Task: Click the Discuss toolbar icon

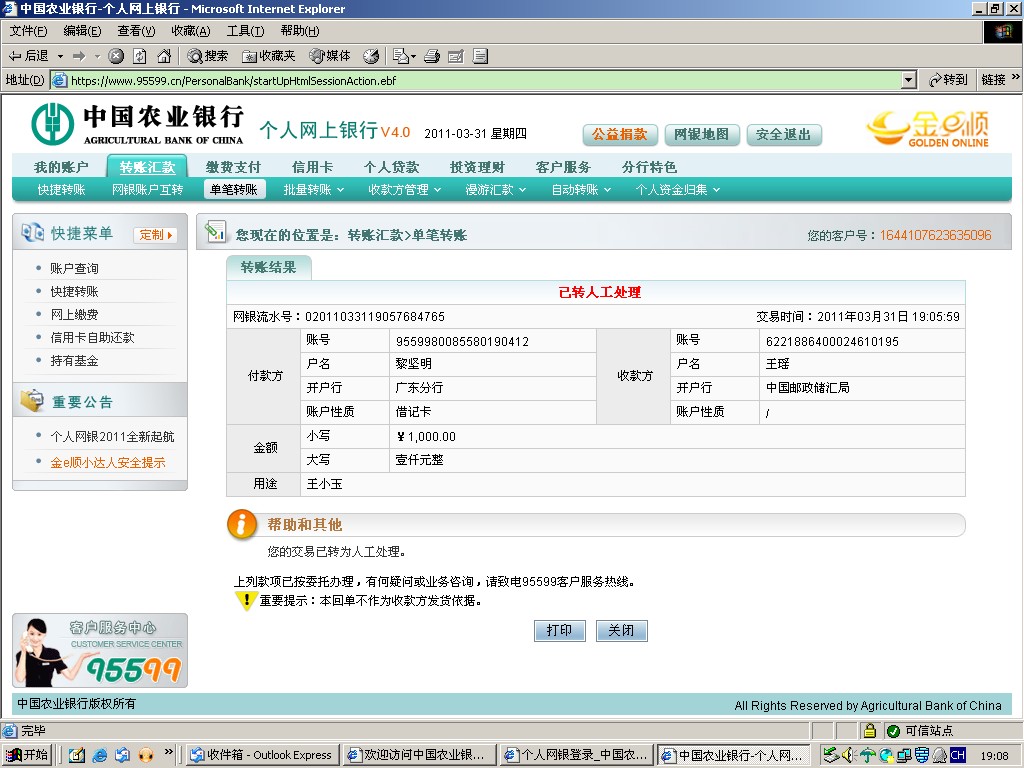Action: click(x=480, y=56)
